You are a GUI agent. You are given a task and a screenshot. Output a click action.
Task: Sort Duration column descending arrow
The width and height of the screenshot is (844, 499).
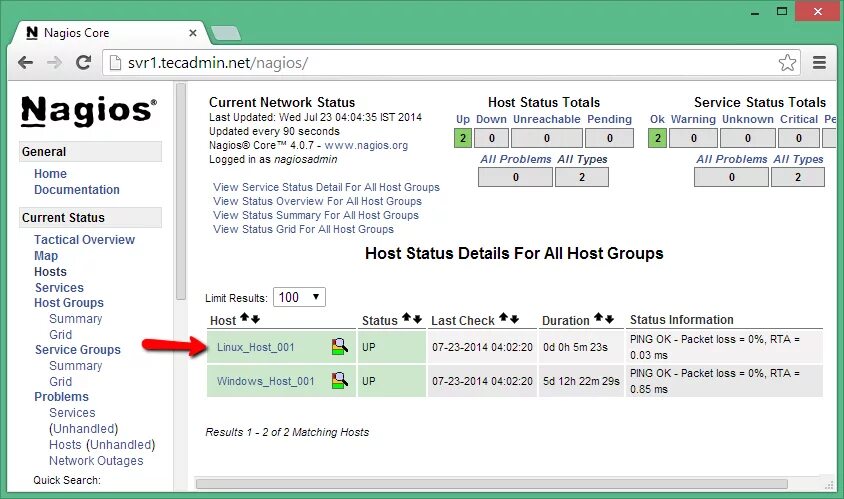[609, 319]
